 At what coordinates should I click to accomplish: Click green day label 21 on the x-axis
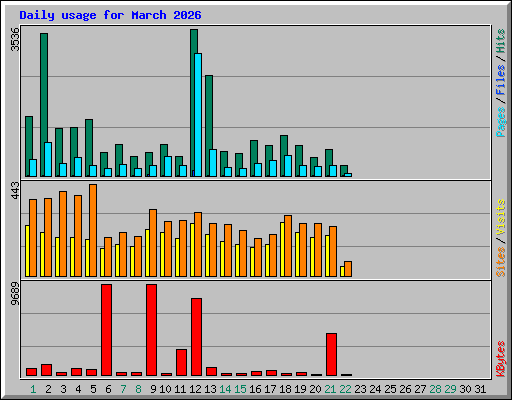tap(330, 389)
